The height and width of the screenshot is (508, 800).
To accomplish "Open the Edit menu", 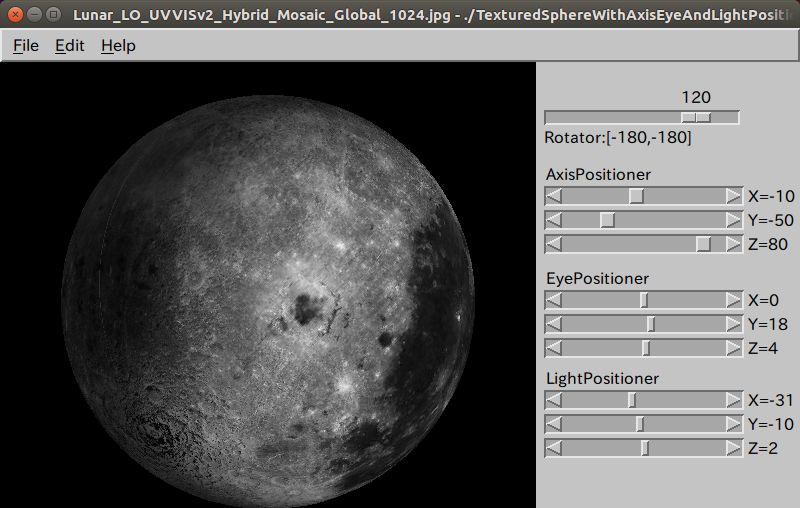I will [x=69, y=46].
